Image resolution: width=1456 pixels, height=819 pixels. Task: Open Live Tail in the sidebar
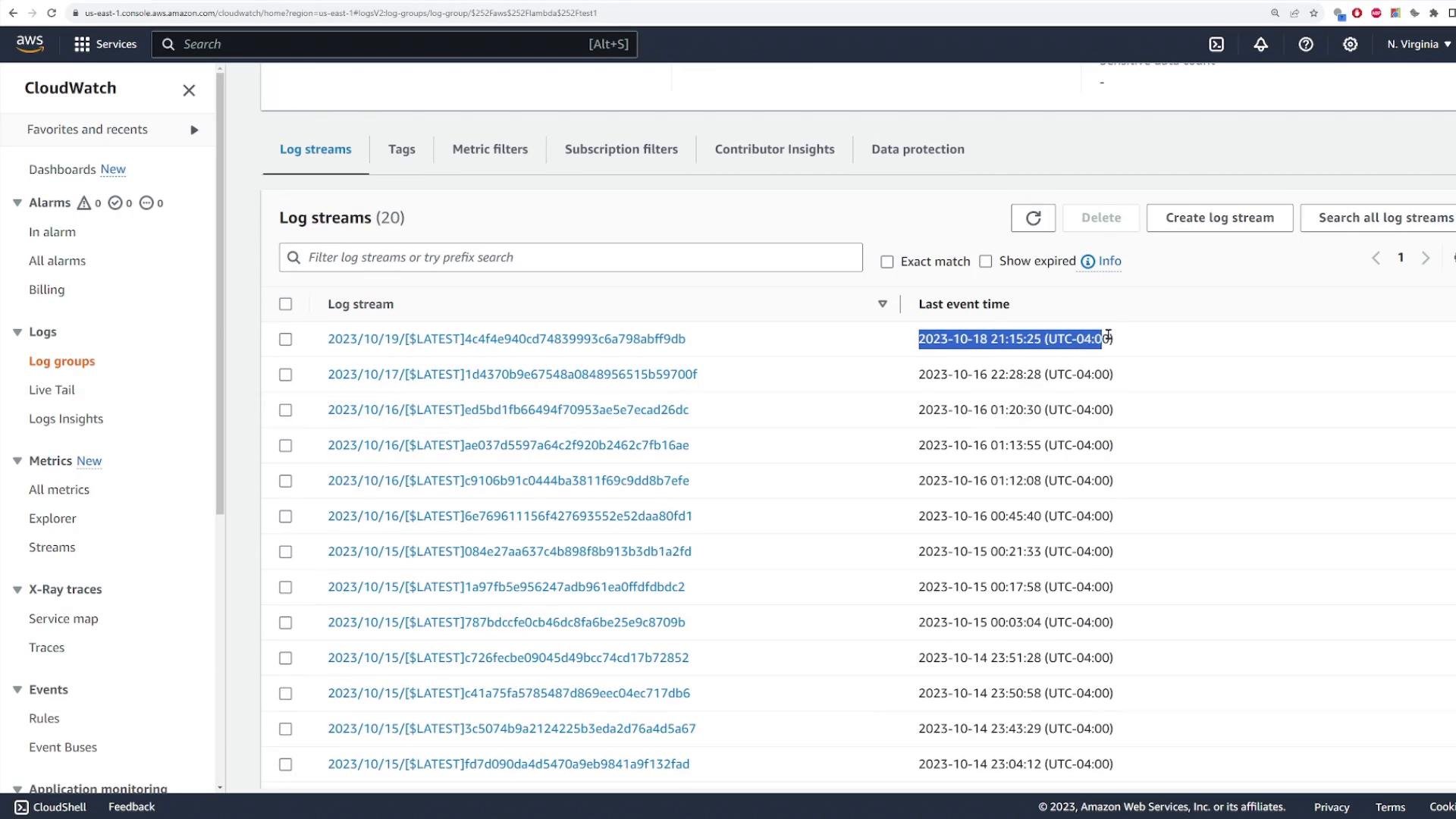coord(52,390)
